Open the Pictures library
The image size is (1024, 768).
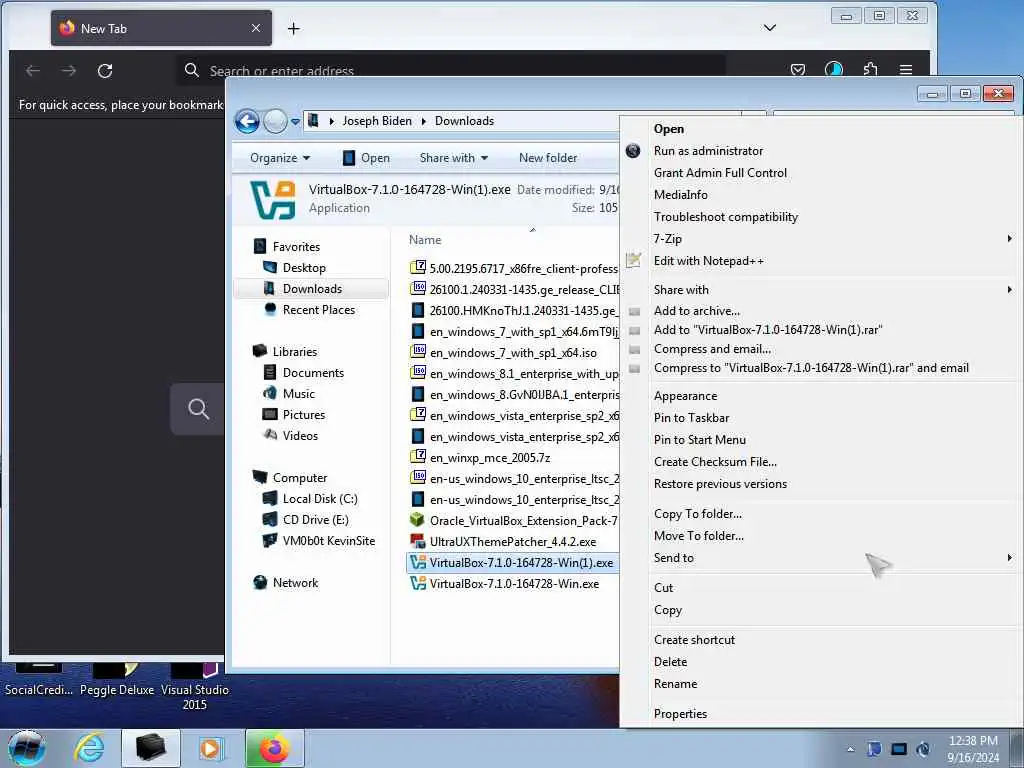click(304, 415)
